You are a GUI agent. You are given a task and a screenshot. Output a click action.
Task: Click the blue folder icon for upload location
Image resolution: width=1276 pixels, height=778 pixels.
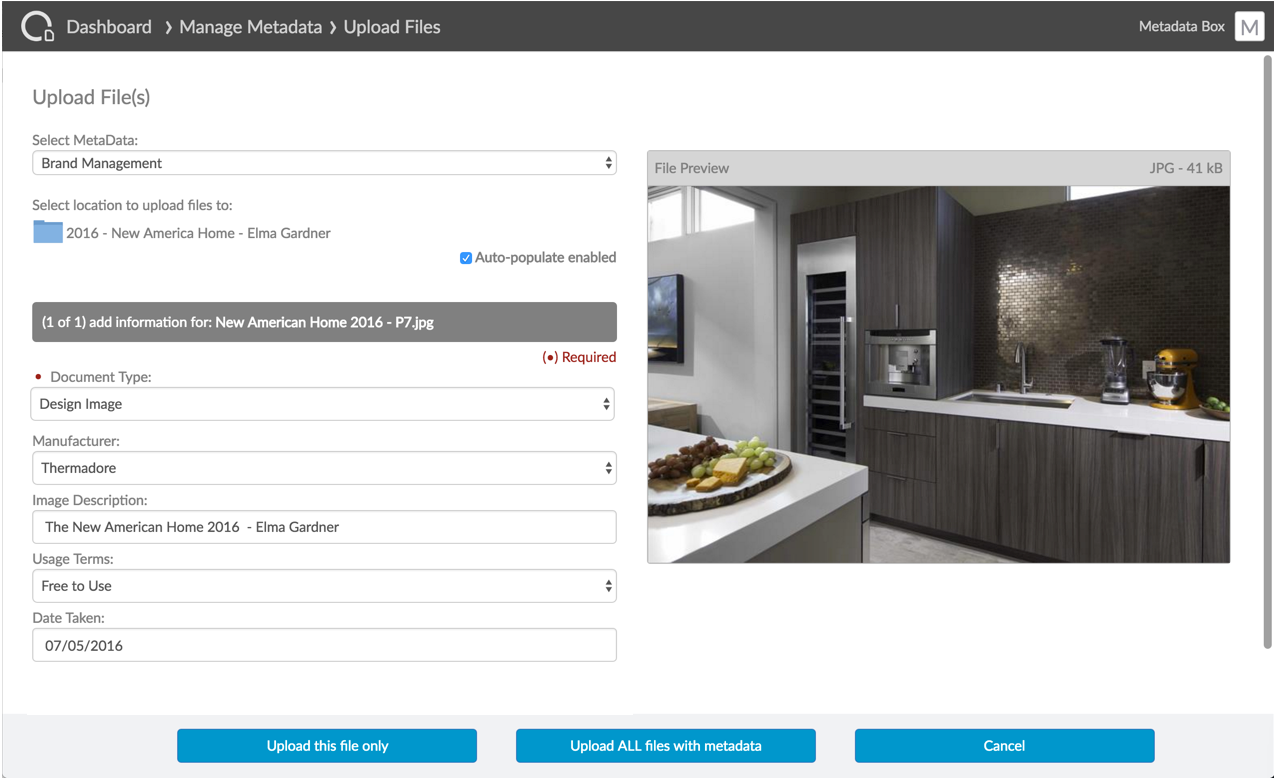coord(48,233)
